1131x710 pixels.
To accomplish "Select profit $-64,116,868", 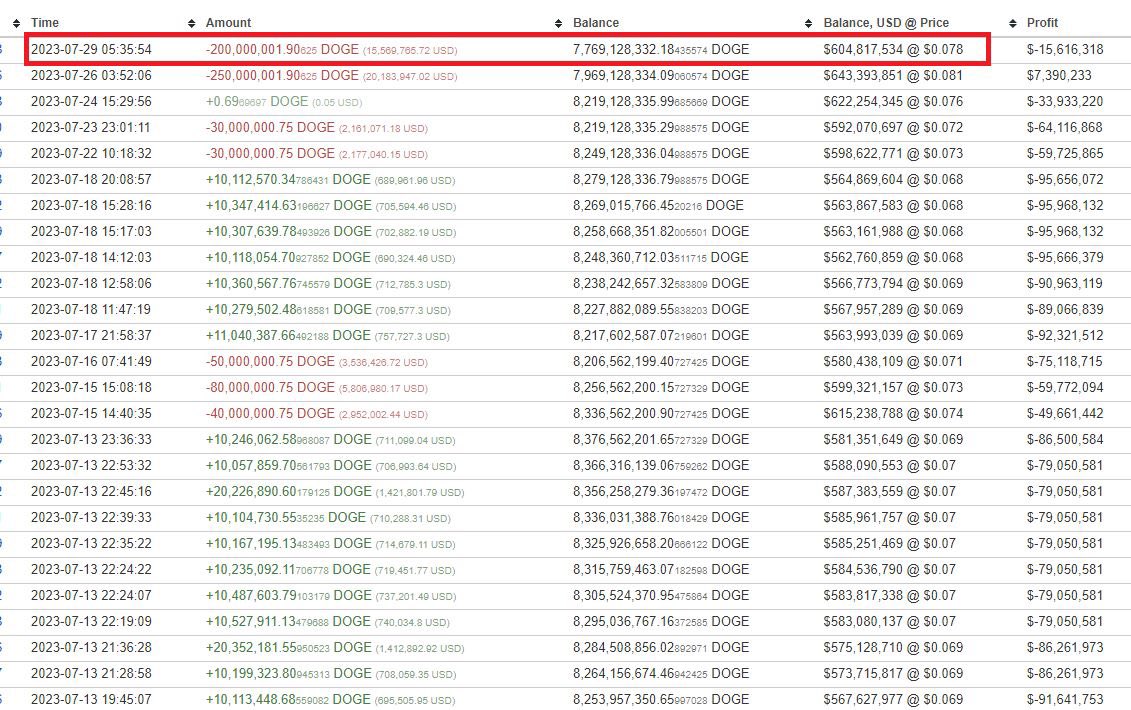I will pos(1065,128).
